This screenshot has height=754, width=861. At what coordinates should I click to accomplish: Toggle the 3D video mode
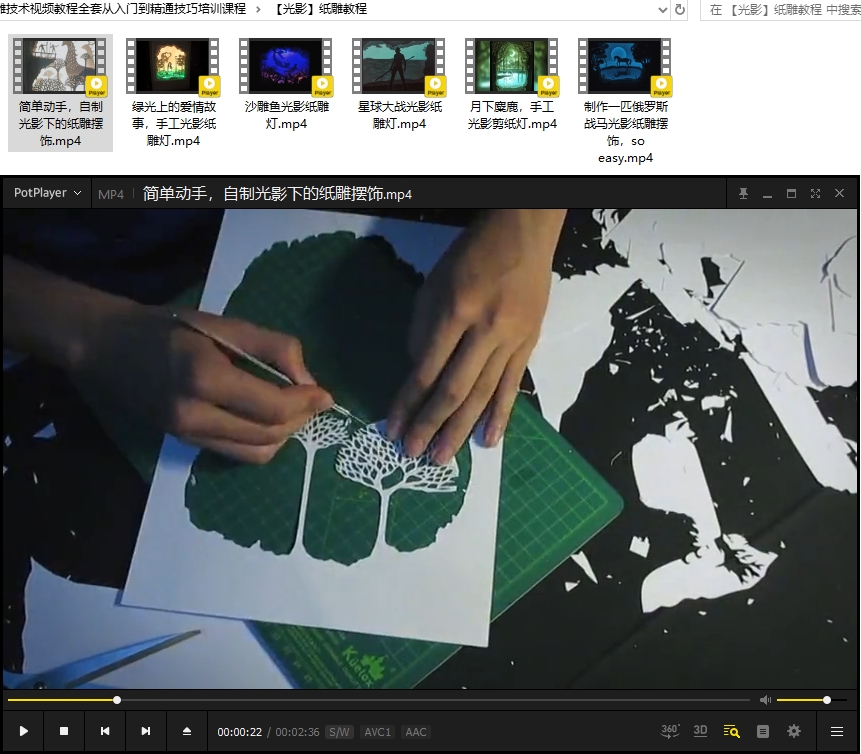pos(700,731)
